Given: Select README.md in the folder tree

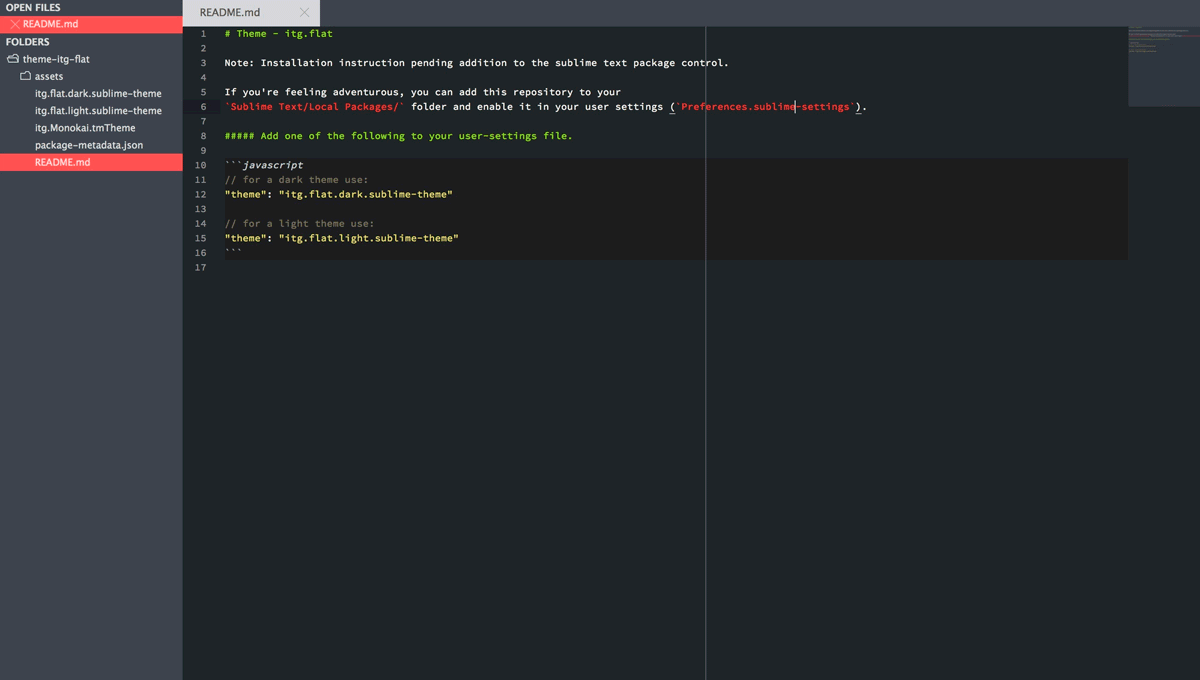Looking at the screenshot, I should tap(91, 162).
